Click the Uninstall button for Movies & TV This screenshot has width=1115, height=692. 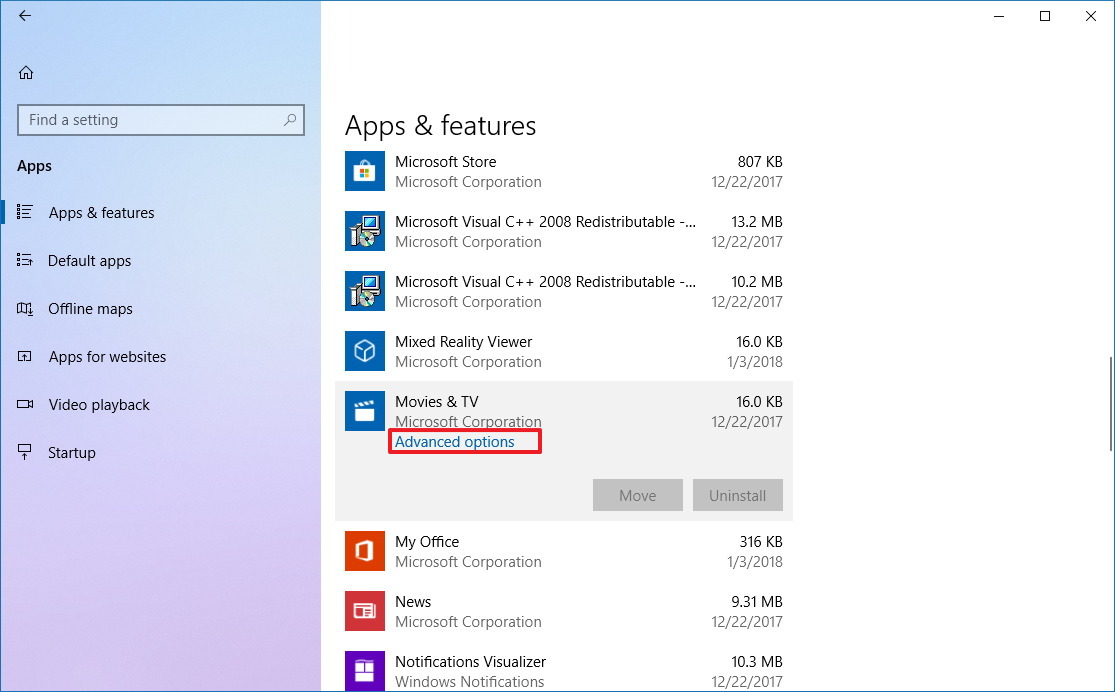point(737,494)
